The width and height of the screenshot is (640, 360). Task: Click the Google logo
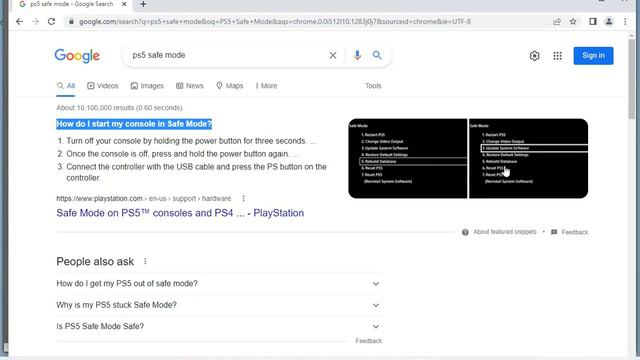[x=77, y=56]
